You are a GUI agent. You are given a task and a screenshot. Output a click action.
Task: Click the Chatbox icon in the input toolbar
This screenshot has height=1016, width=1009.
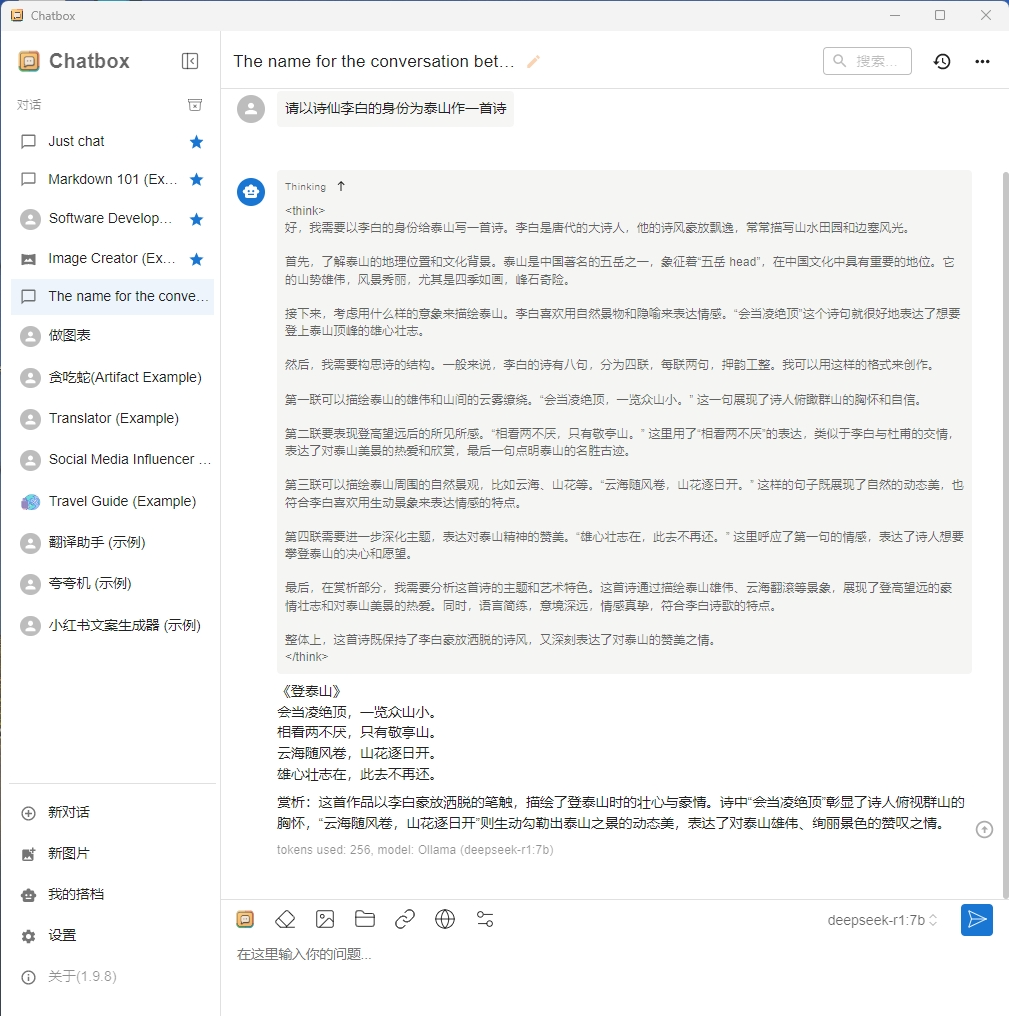coord(245,919)
